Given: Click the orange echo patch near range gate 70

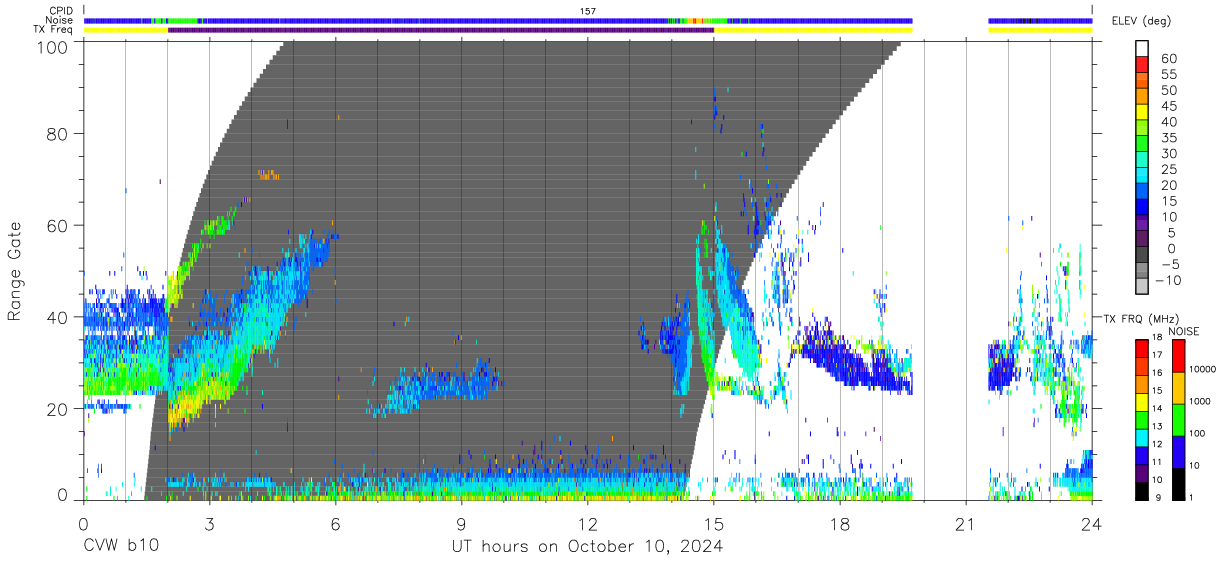Looking at the screenshot, I should (x=268, y=175).
